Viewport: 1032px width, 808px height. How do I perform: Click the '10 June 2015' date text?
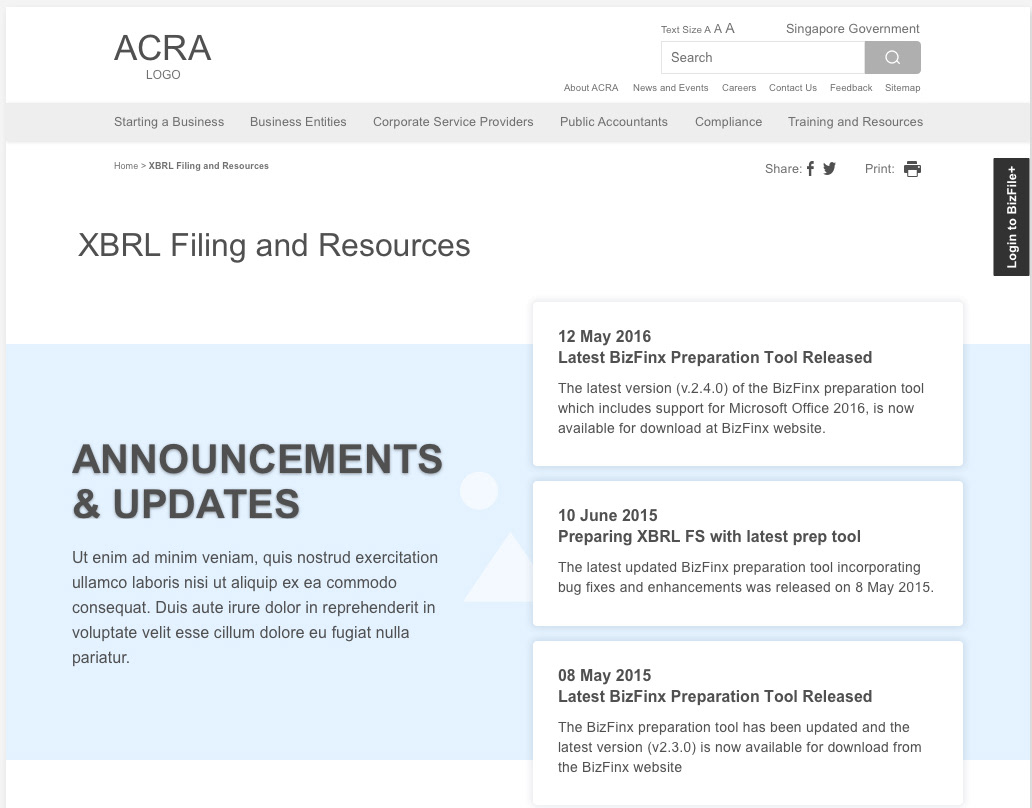pos(607,515)
